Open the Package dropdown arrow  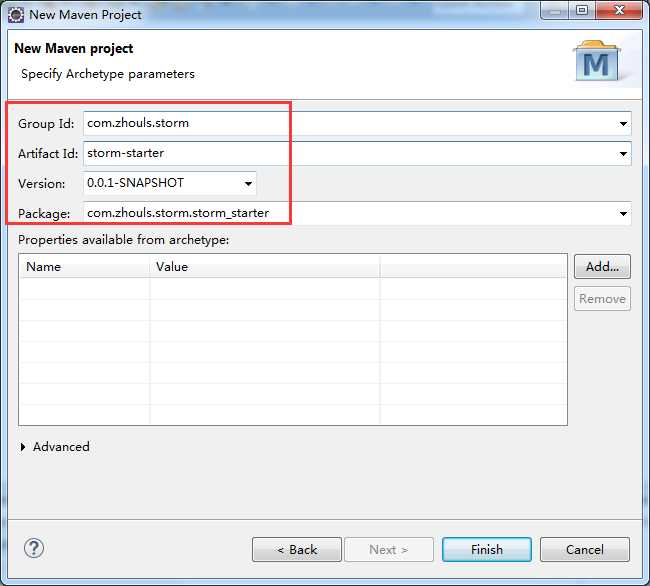point(623,214)
